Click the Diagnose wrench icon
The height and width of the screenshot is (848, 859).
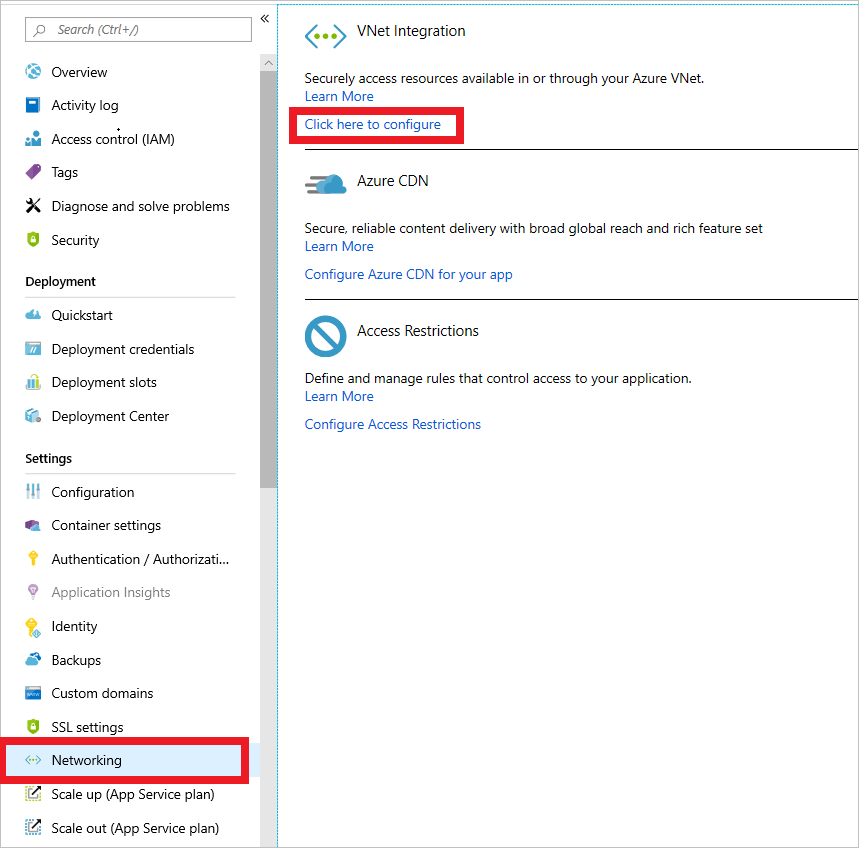coord(33,206)
